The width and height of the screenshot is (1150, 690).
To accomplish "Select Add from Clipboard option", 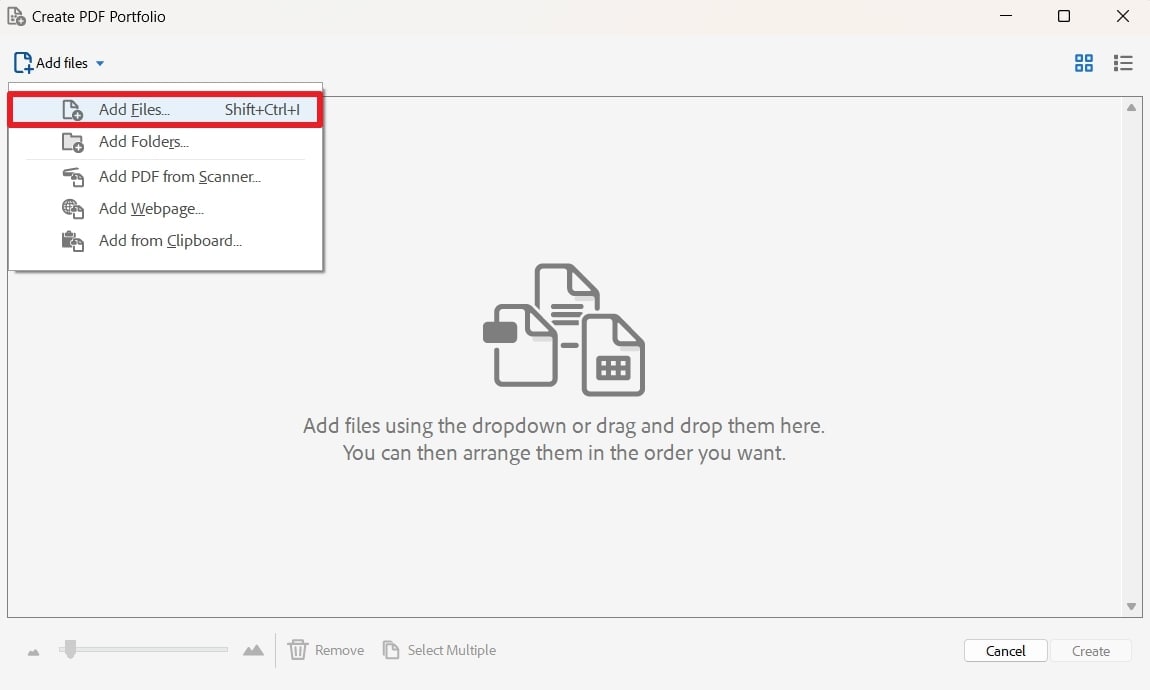I will [166, 241].
